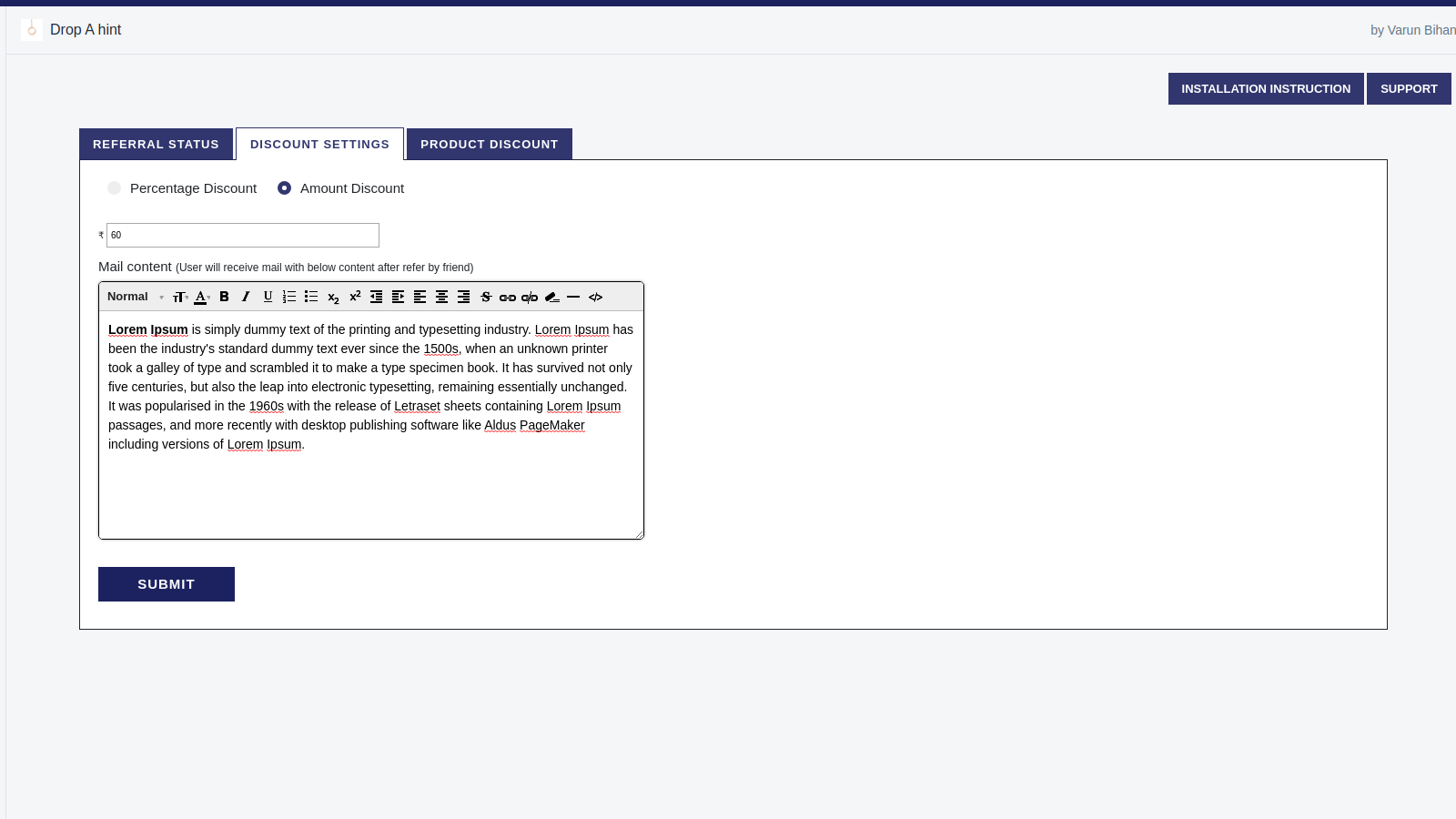Screen dimensions: 1456x819
Task: Insert a numbered list in the editor
Action: click(289, 297)
